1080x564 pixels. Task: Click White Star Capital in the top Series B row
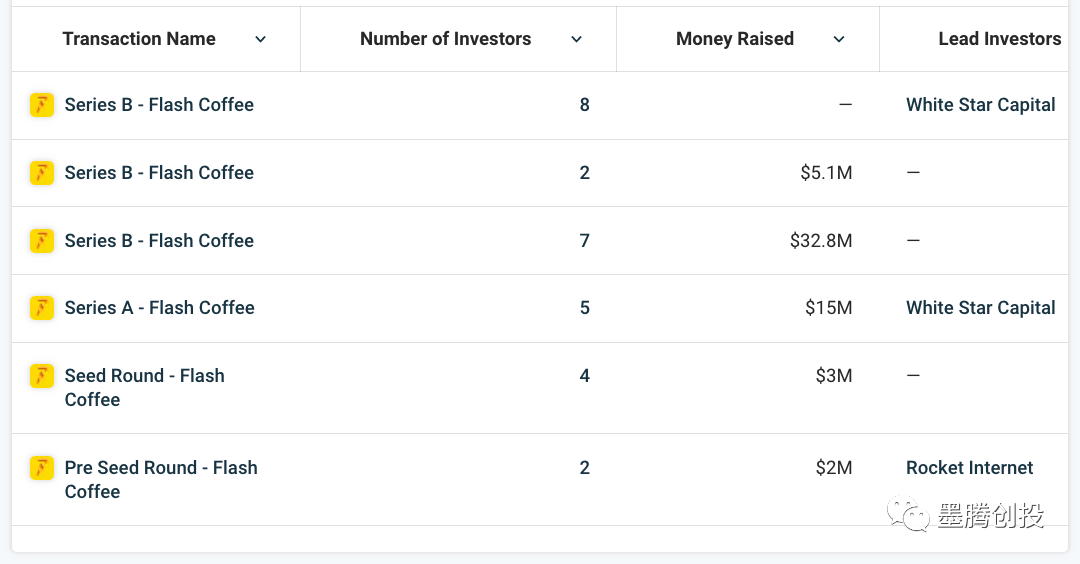(980, 105)
